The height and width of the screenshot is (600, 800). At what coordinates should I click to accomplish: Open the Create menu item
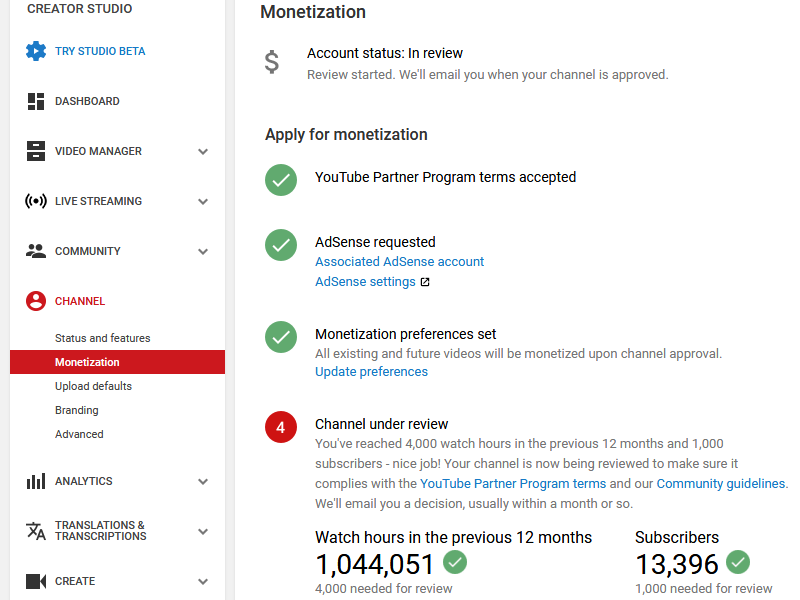point(75,581)
